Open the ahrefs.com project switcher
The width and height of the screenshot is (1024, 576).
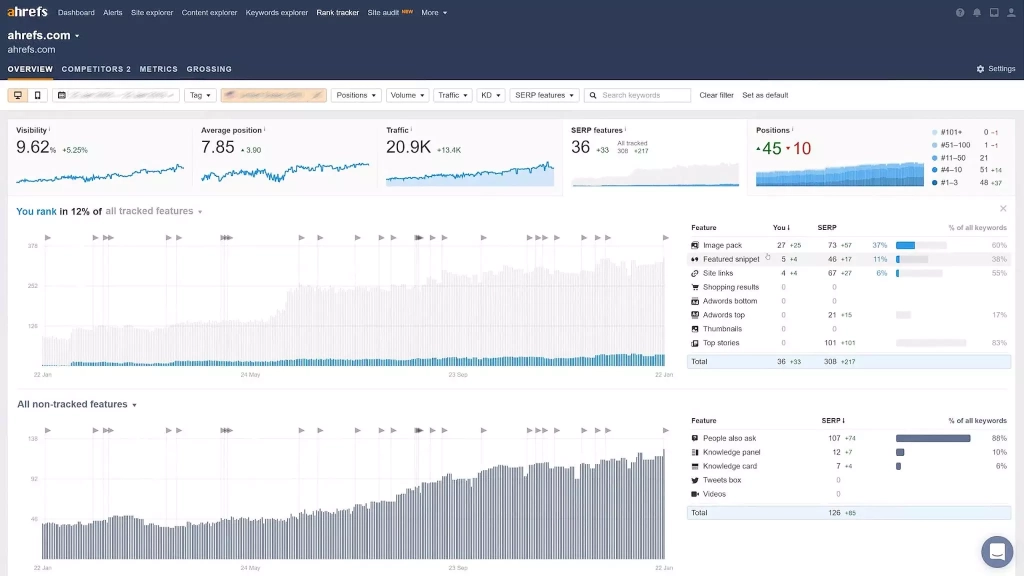43,35
